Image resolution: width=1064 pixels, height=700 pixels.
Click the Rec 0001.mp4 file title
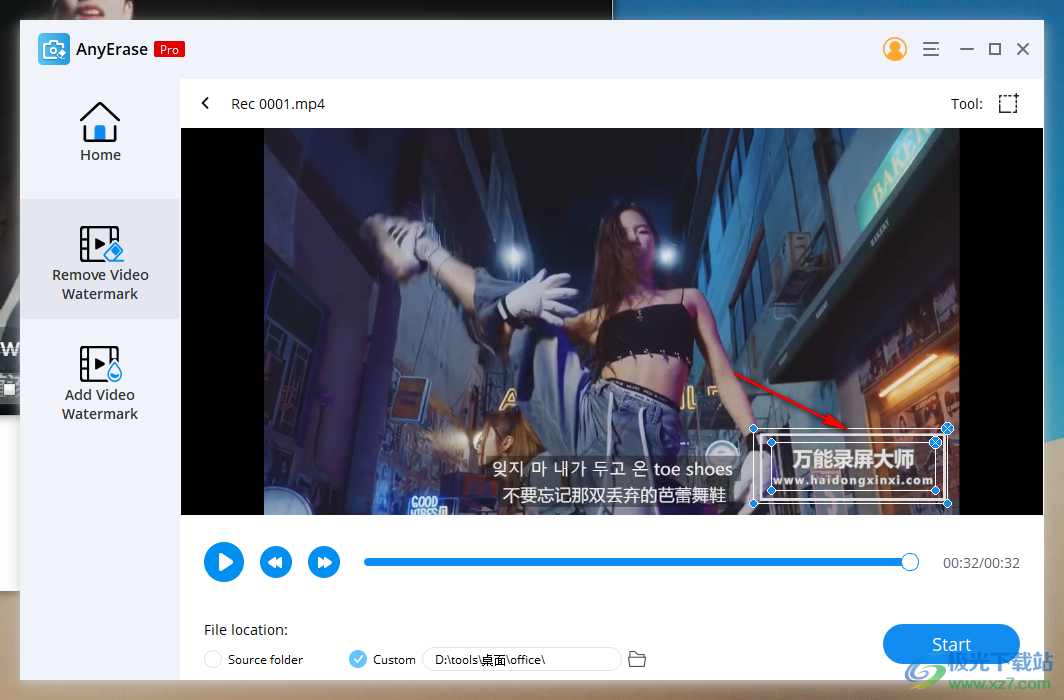point(278,103)
